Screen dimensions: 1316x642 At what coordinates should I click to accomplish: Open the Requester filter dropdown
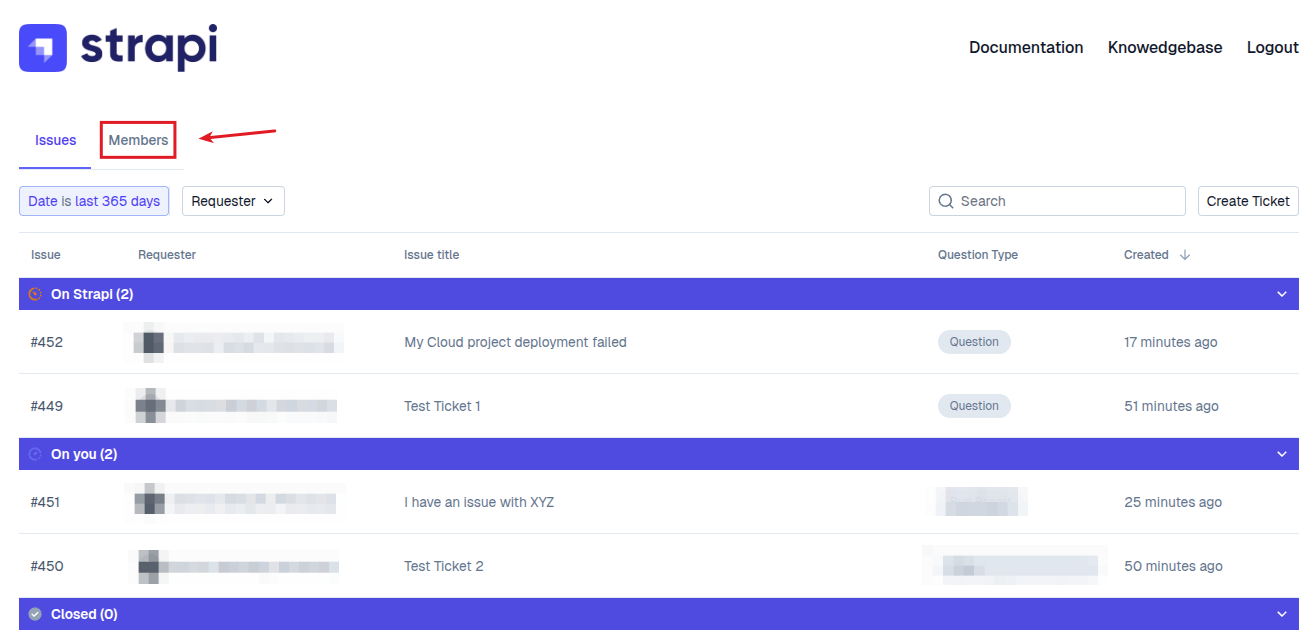(x=233, y=201)
